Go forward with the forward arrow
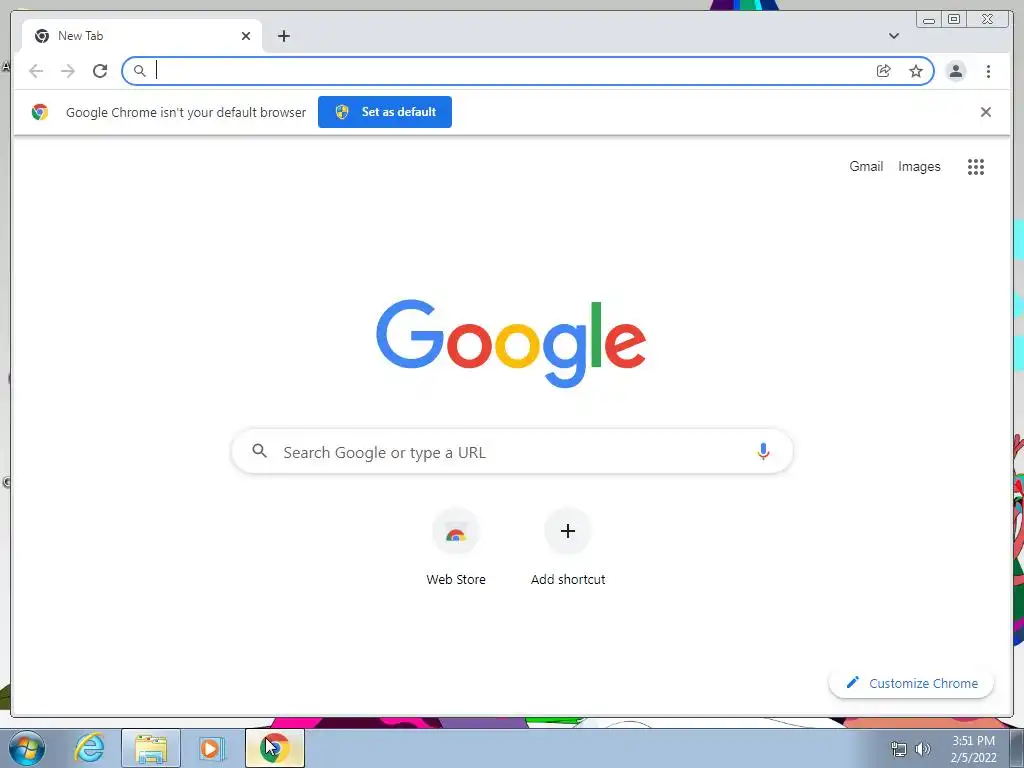1024x768 pixels. (68, 71)
